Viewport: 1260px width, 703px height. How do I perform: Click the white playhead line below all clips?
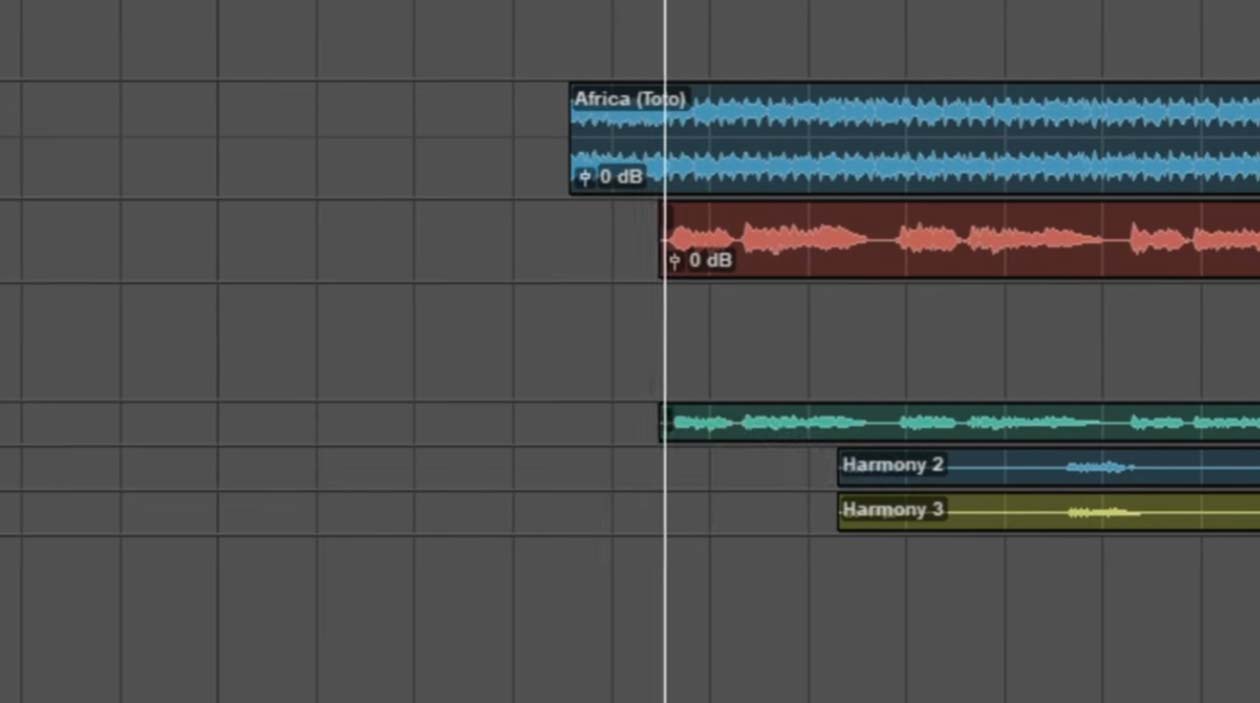[665, 620]
